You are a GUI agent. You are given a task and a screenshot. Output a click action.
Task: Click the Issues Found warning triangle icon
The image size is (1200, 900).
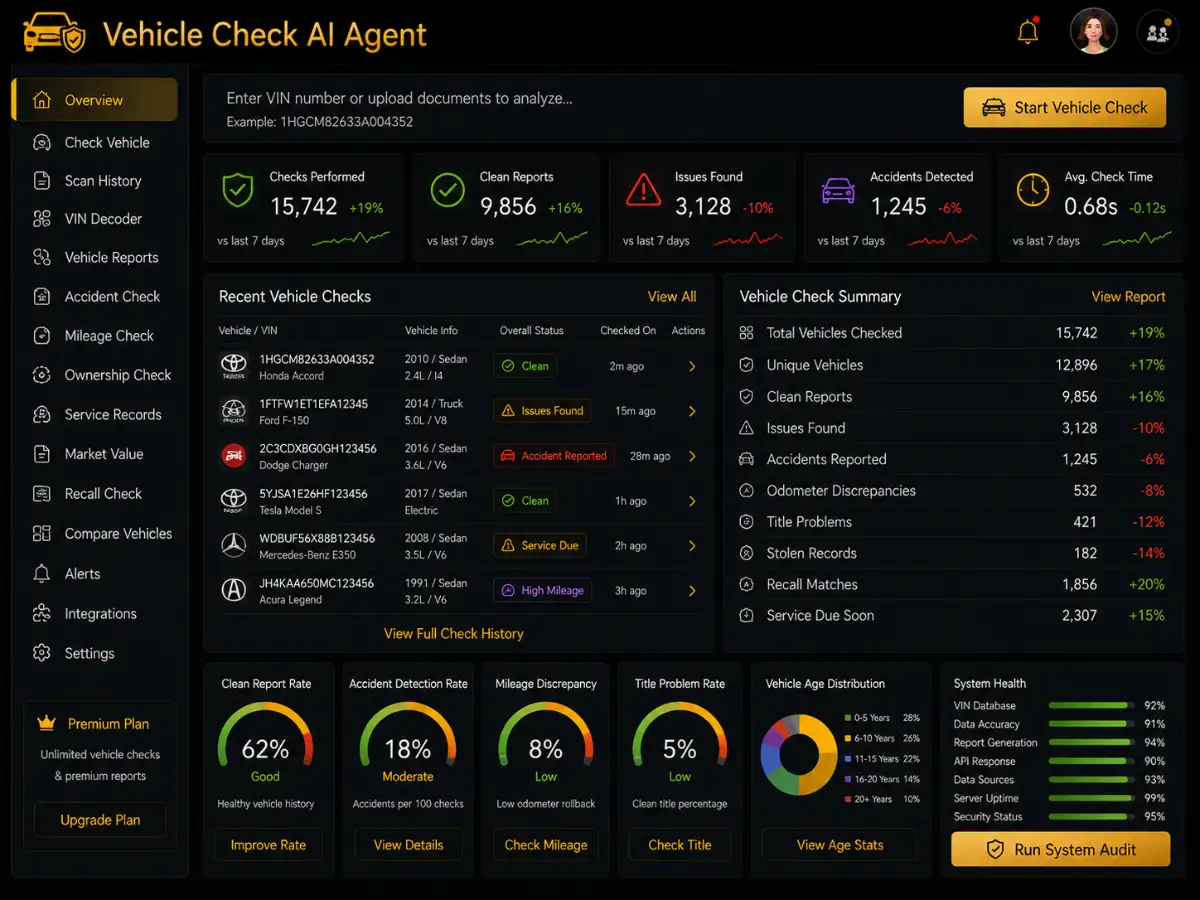[x=643, y=189]
